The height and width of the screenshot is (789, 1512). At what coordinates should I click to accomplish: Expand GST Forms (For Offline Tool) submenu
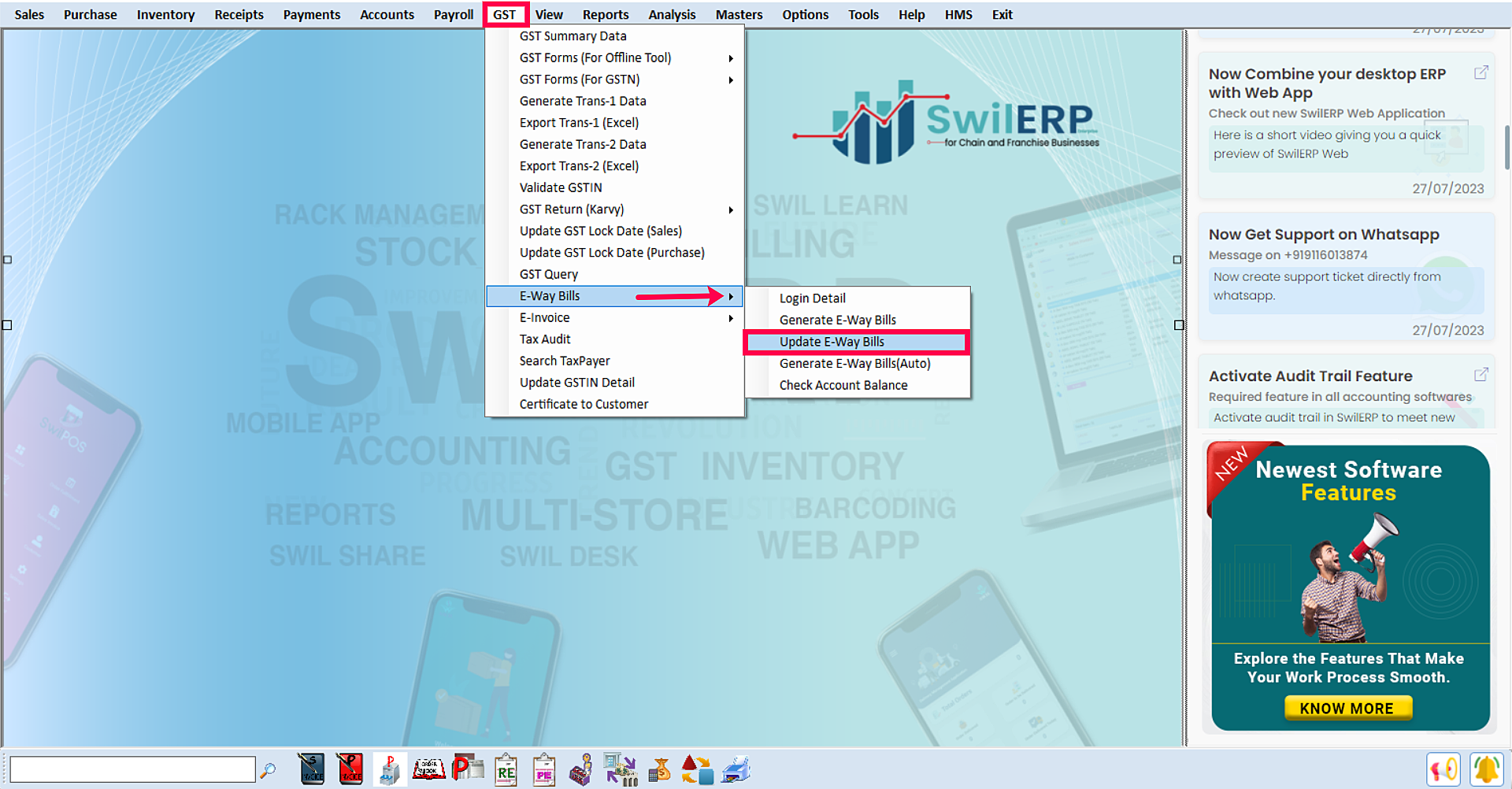(x=614, y=57)
